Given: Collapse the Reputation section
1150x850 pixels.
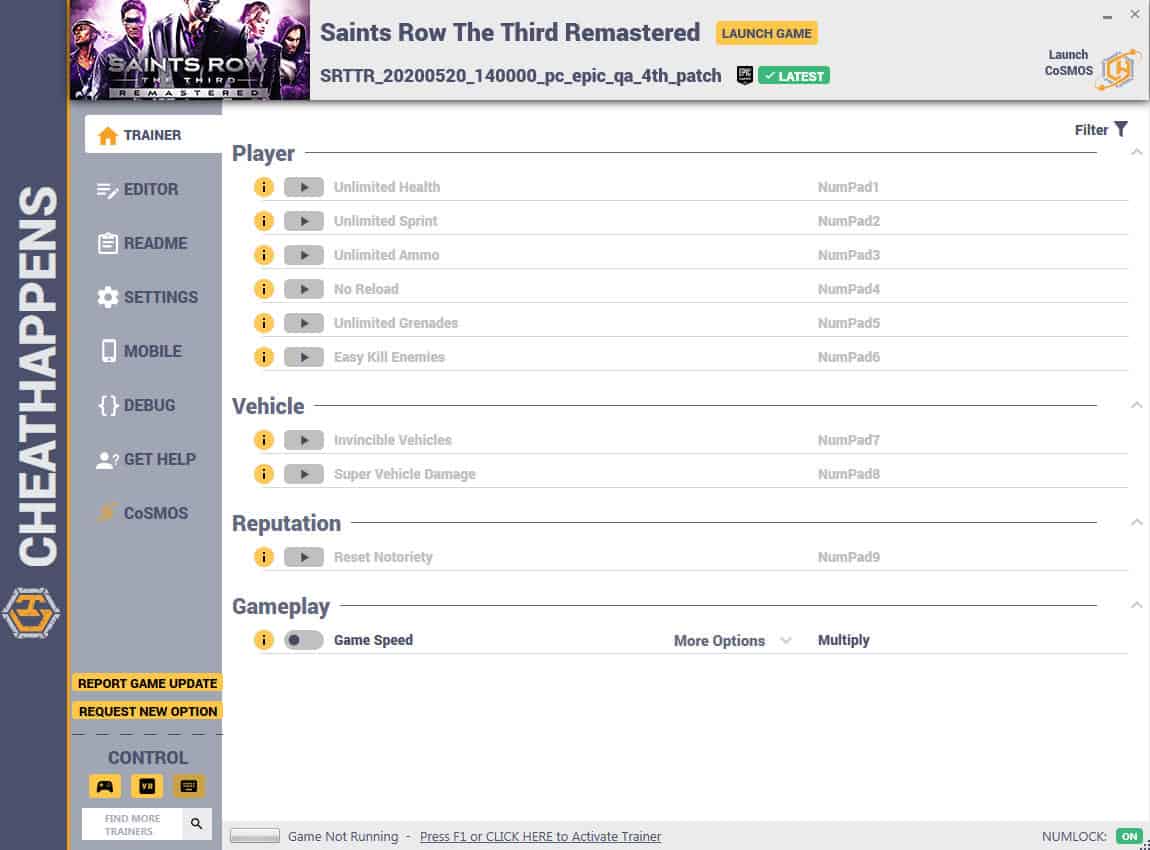Looking at the screenshot, I should 1136,523.
